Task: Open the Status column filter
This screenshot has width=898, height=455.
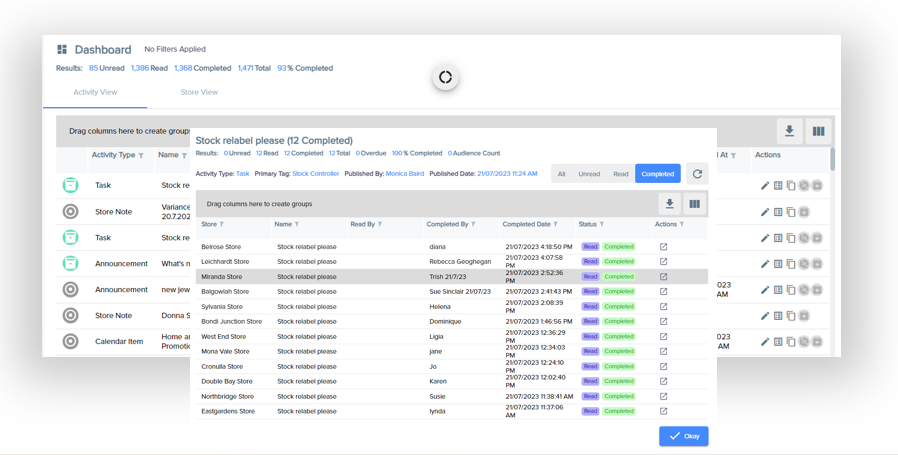Action: tap(602, 225)
